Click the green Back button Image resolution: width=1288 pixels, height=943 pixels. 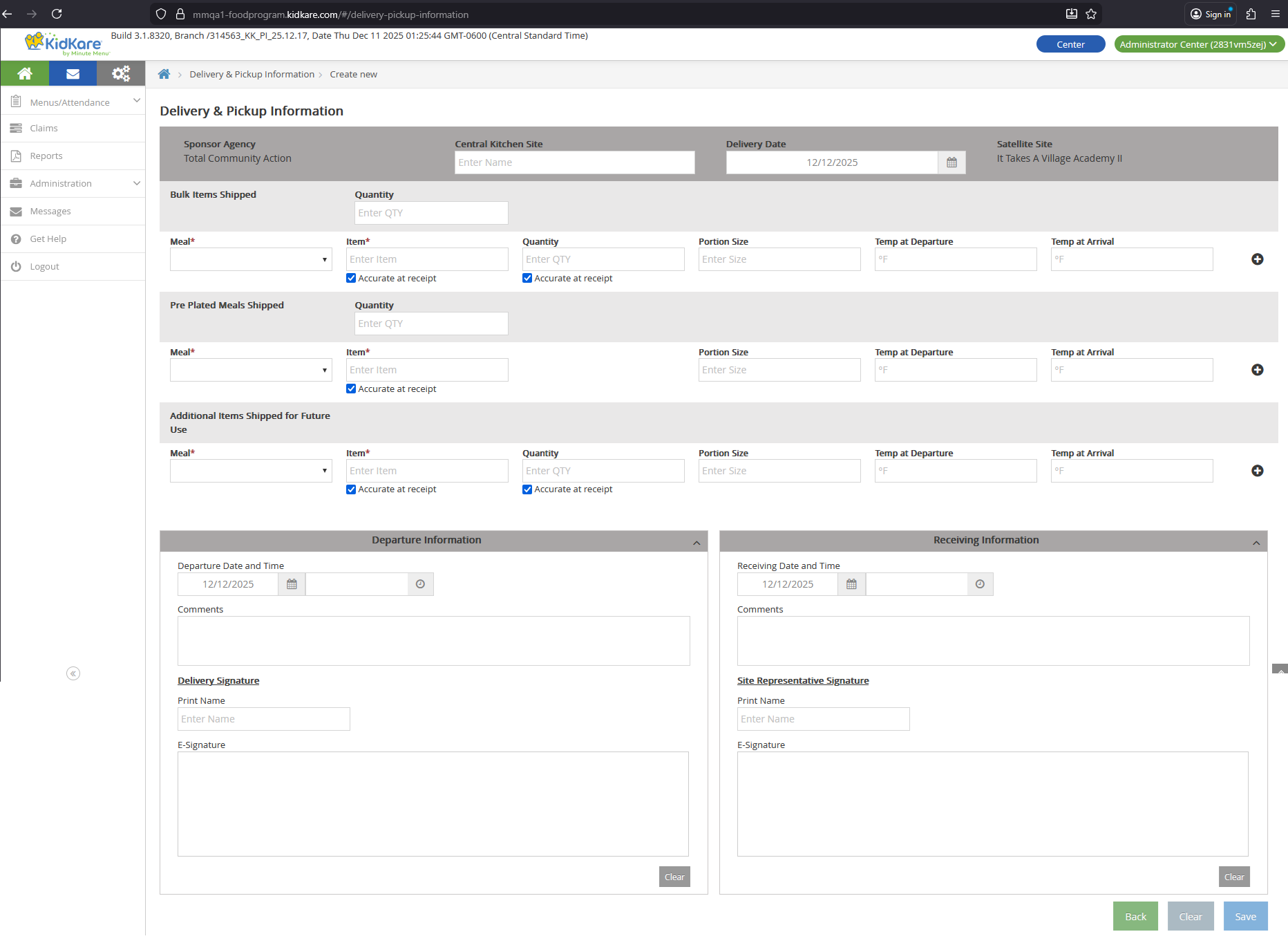(x=1135, y=917)
